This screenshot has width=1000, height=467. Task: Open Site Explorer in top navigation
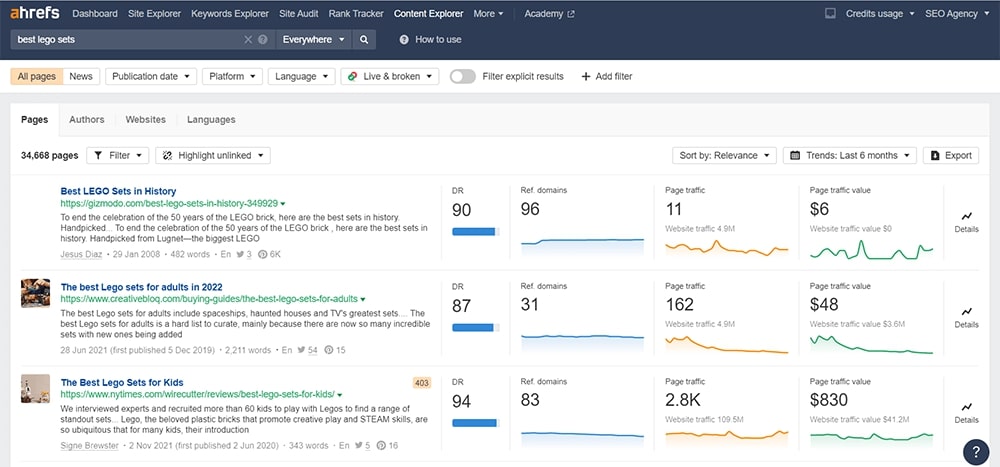[154, 13]
